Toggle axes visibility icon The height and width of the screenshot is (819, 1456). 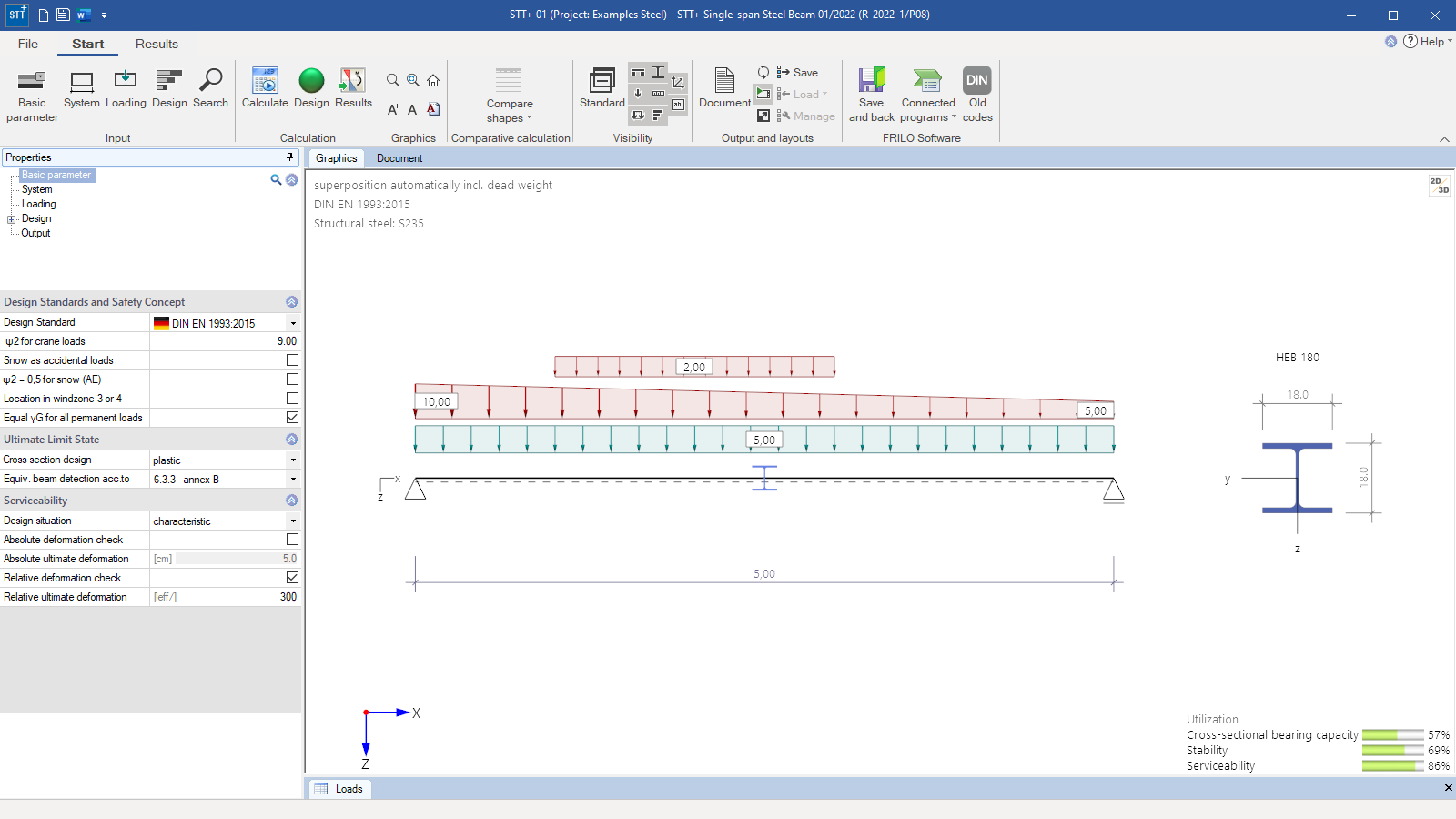pos(678,83)
